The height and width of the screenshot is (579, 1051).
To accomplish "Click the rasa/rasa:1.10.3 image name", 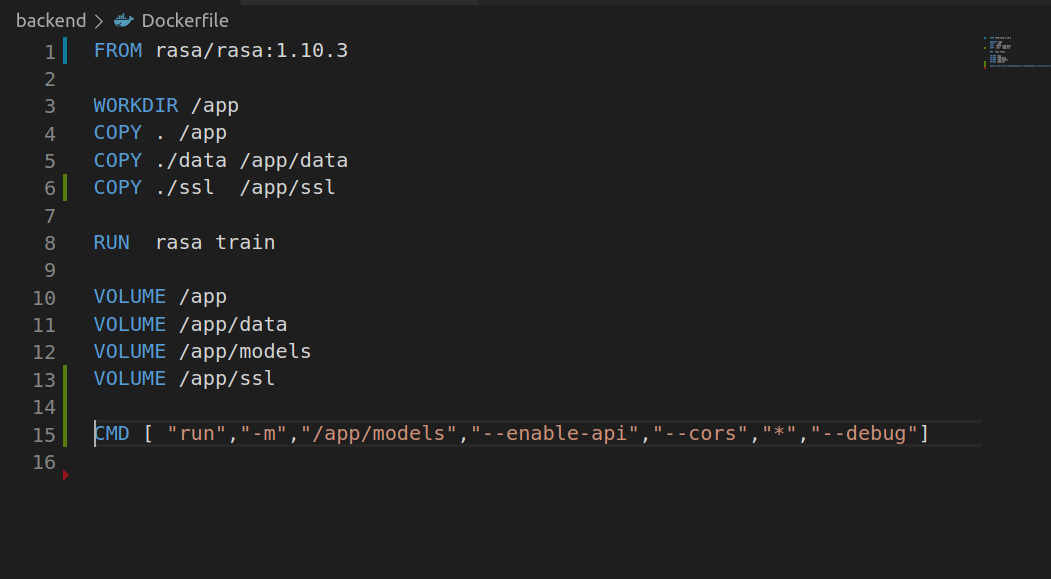I will click(252, 50).
